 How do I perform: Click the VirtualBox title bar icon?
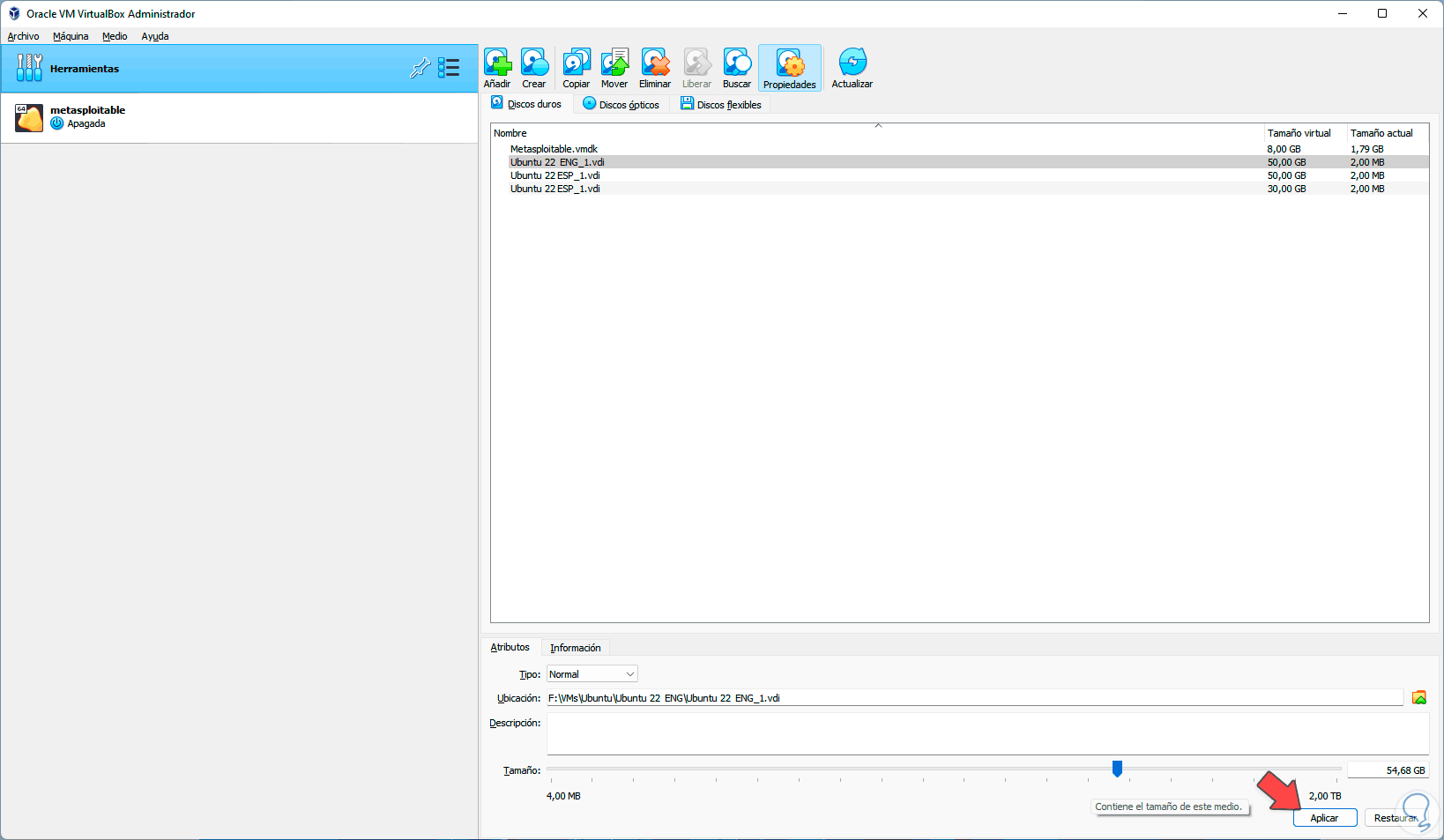pyautogui.click(x=14, y=13)
